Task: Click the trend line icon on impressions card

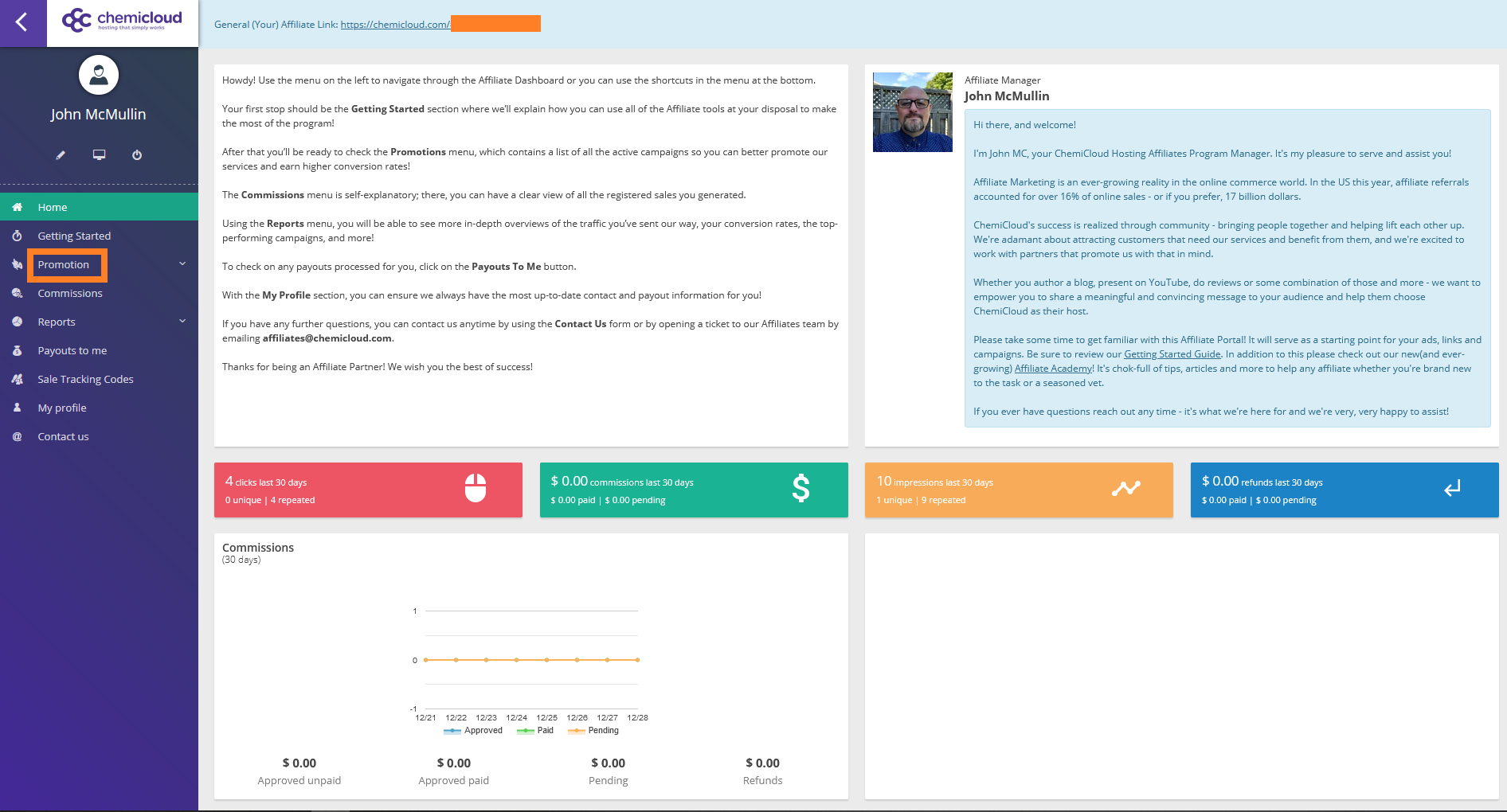Action: (x=1126, y=489)
